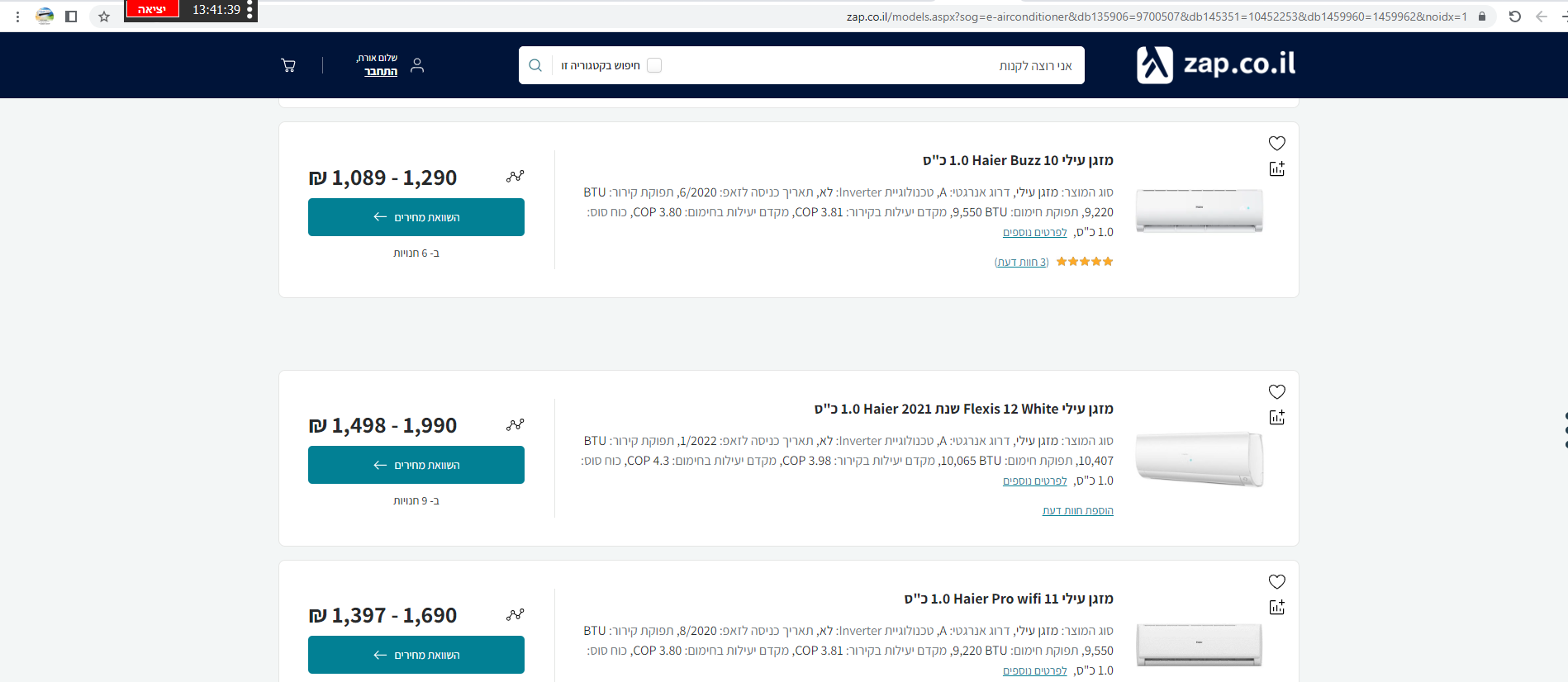The image size is (1568, 682).
Task: Click the Haier Buzz 10 product image
Action: pos(1200,210)
